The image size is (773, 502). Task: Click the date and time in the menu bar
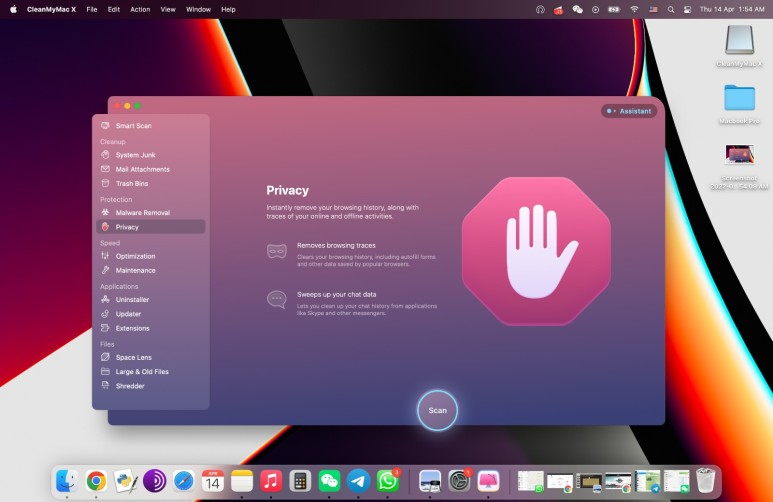(732, 9)
